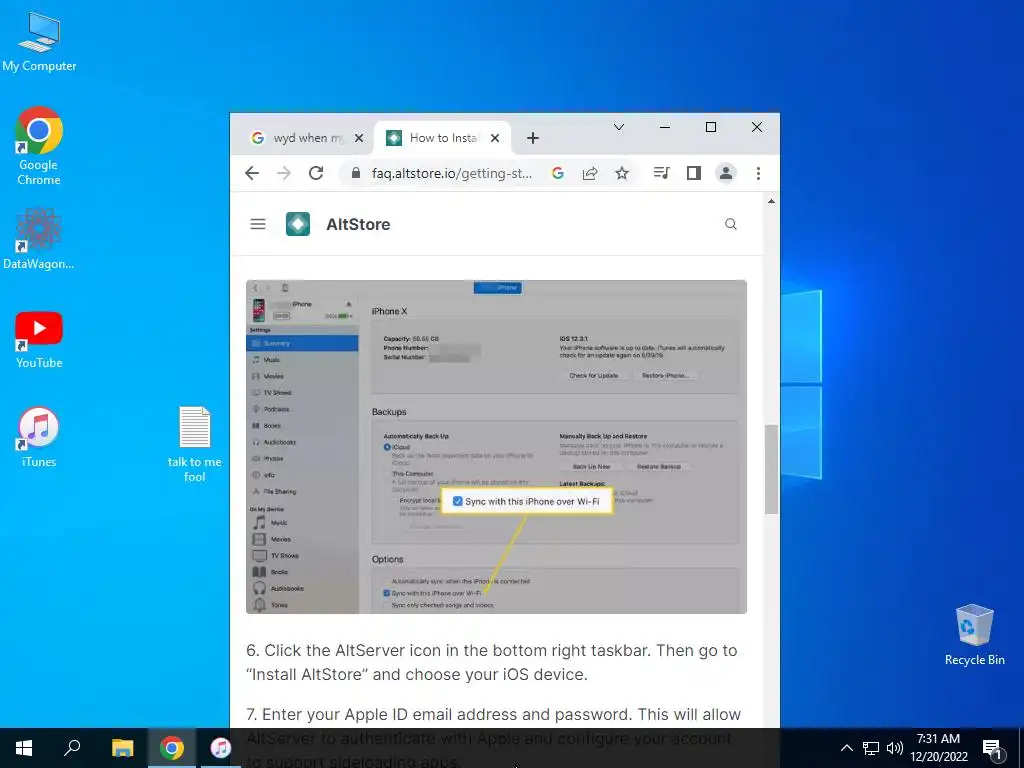Open Windows taskbar search
Viewport: 1024px width, 768px height.
pos(72,748)
